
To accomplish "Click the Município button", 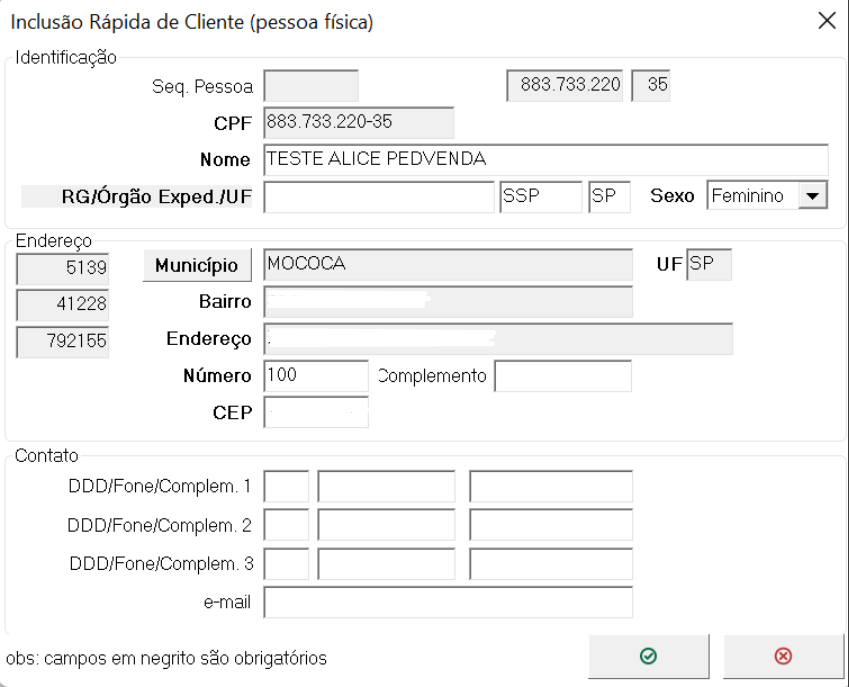I will 197,265.
